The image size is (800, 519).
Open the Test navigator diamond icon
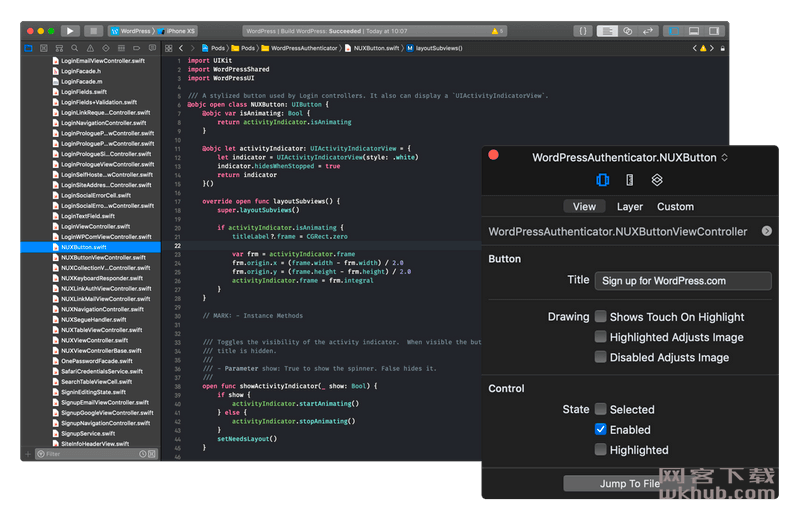click(106, 48)
